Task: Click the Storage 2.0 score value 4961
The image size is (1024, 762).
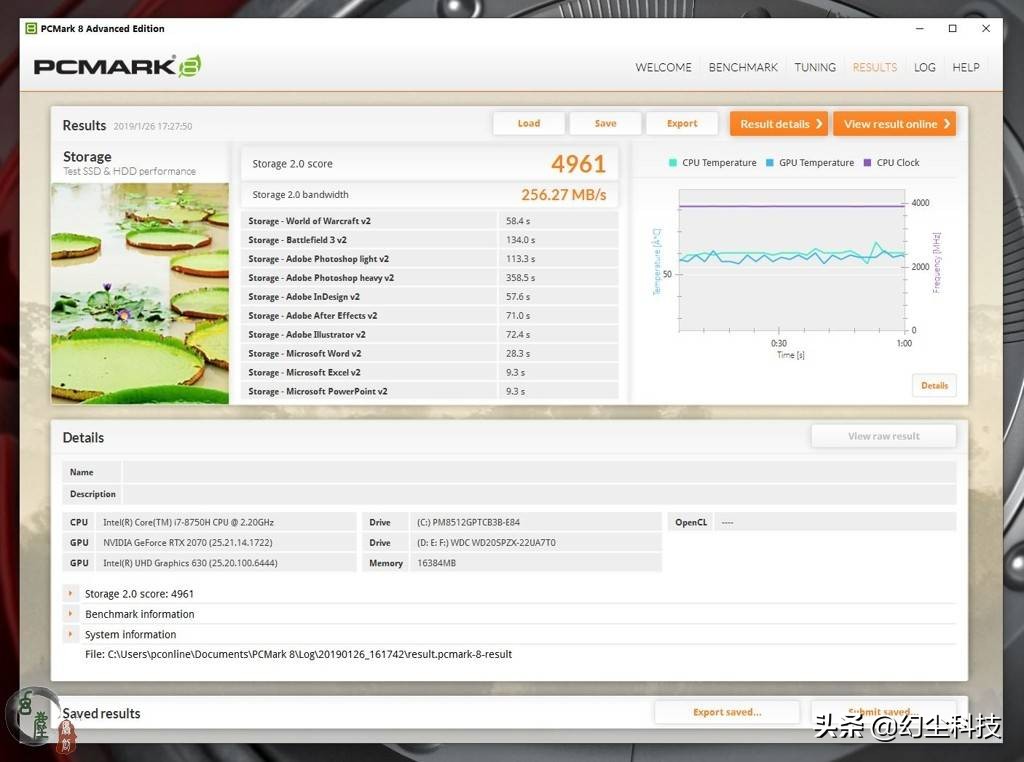Action: tap(579, 164)
